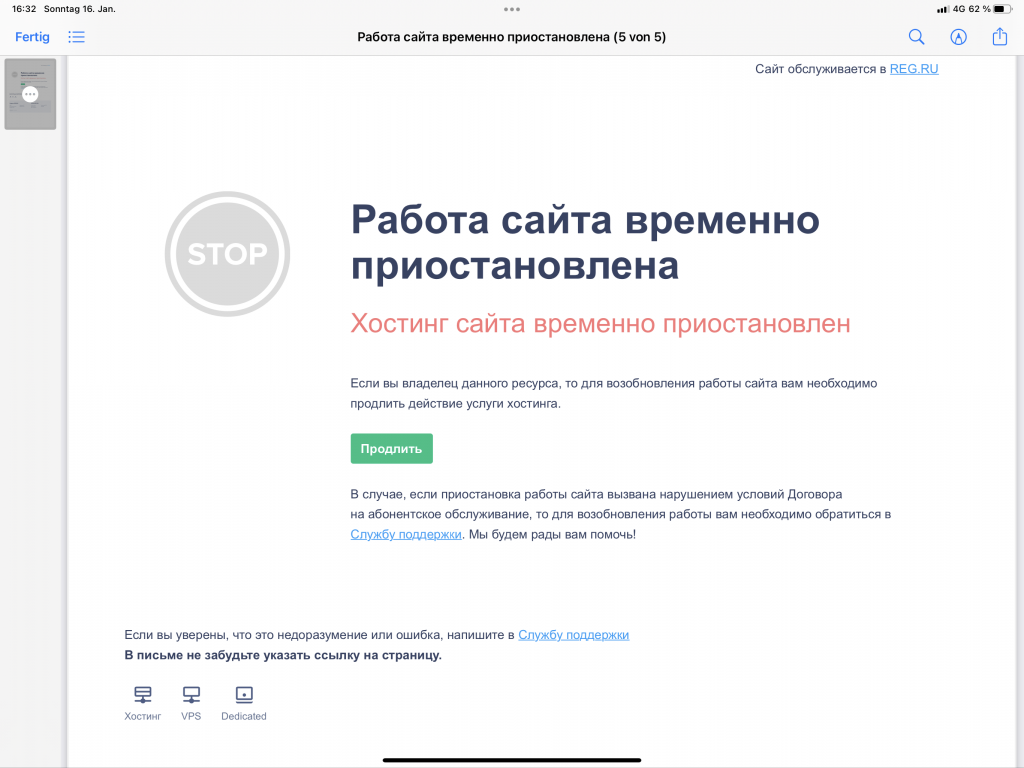Open the share sheet icon
This screenshot has height=768, width=1024.
tap(1000, 37)
